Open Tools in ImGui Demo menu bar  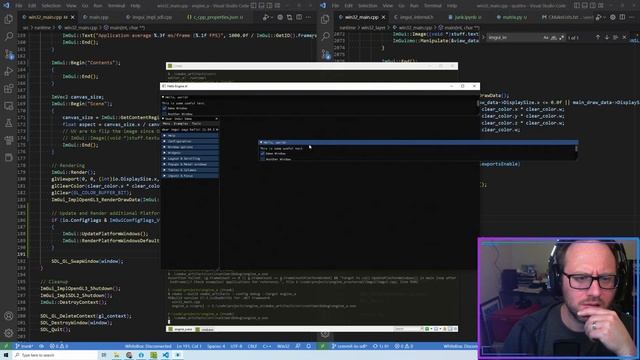pos(196,124)
